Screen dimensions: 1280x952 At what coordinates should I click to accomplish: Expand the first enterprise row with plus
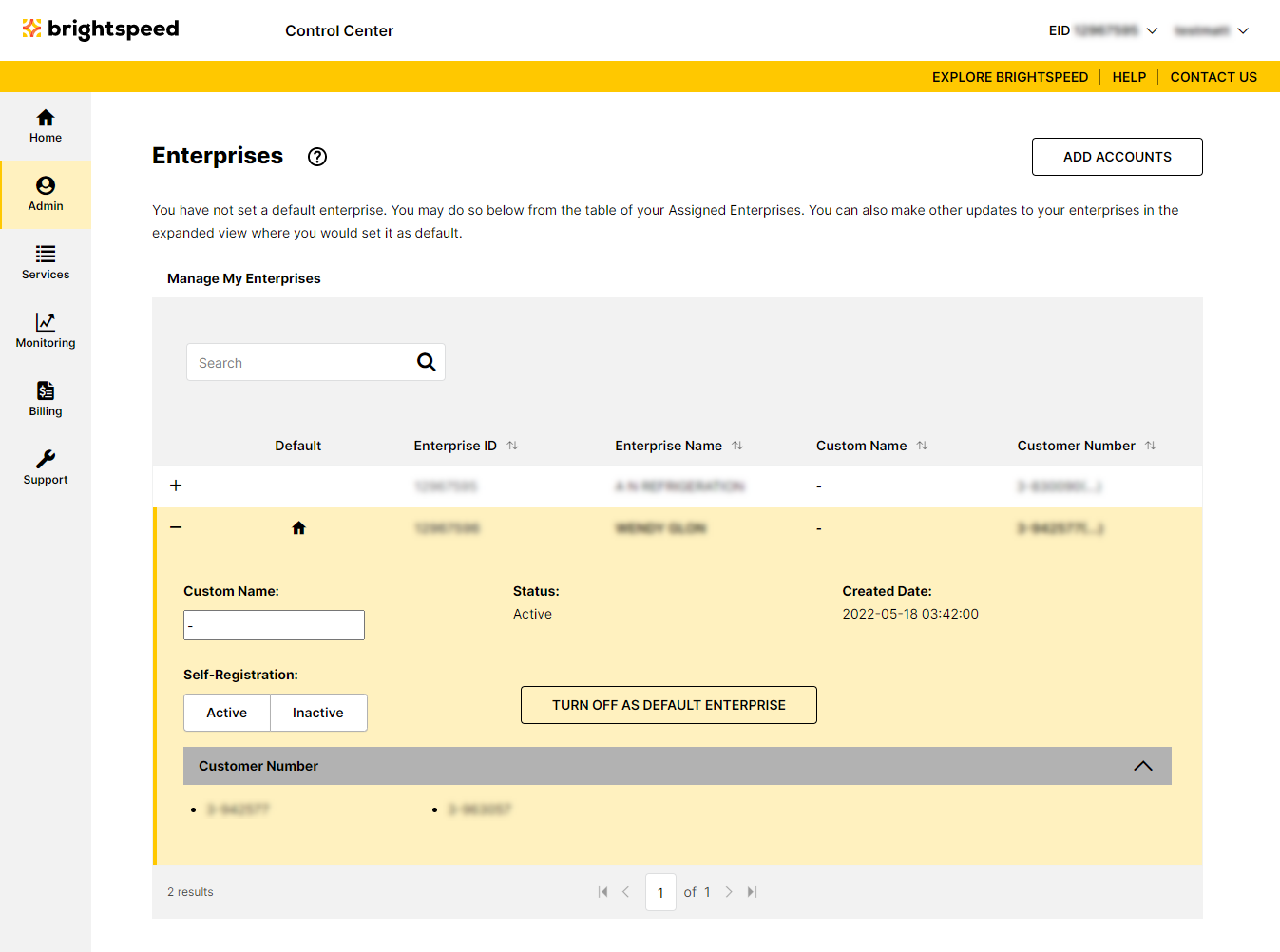click(176, 486)
